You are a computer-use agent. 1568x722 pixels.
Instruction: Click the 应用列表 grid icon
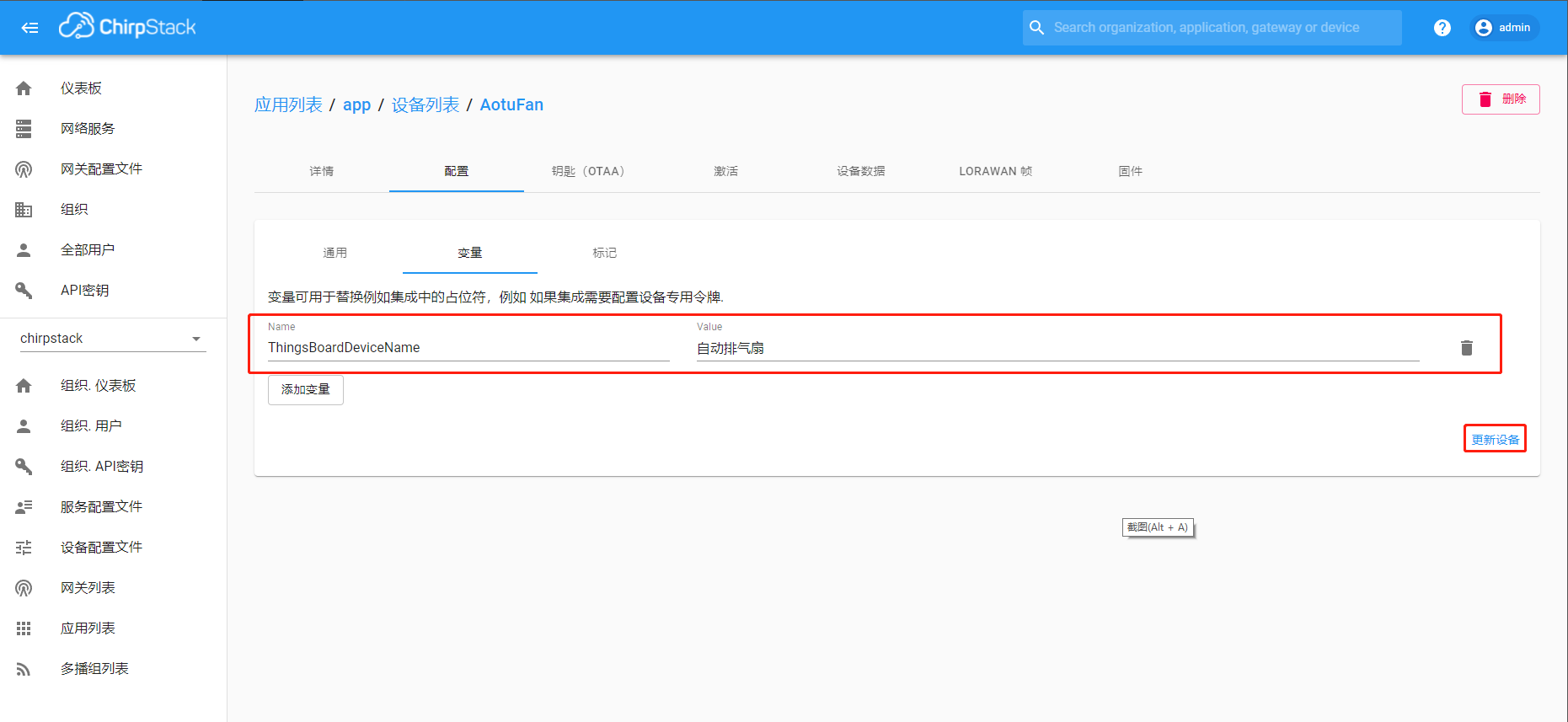pos(24,628)
